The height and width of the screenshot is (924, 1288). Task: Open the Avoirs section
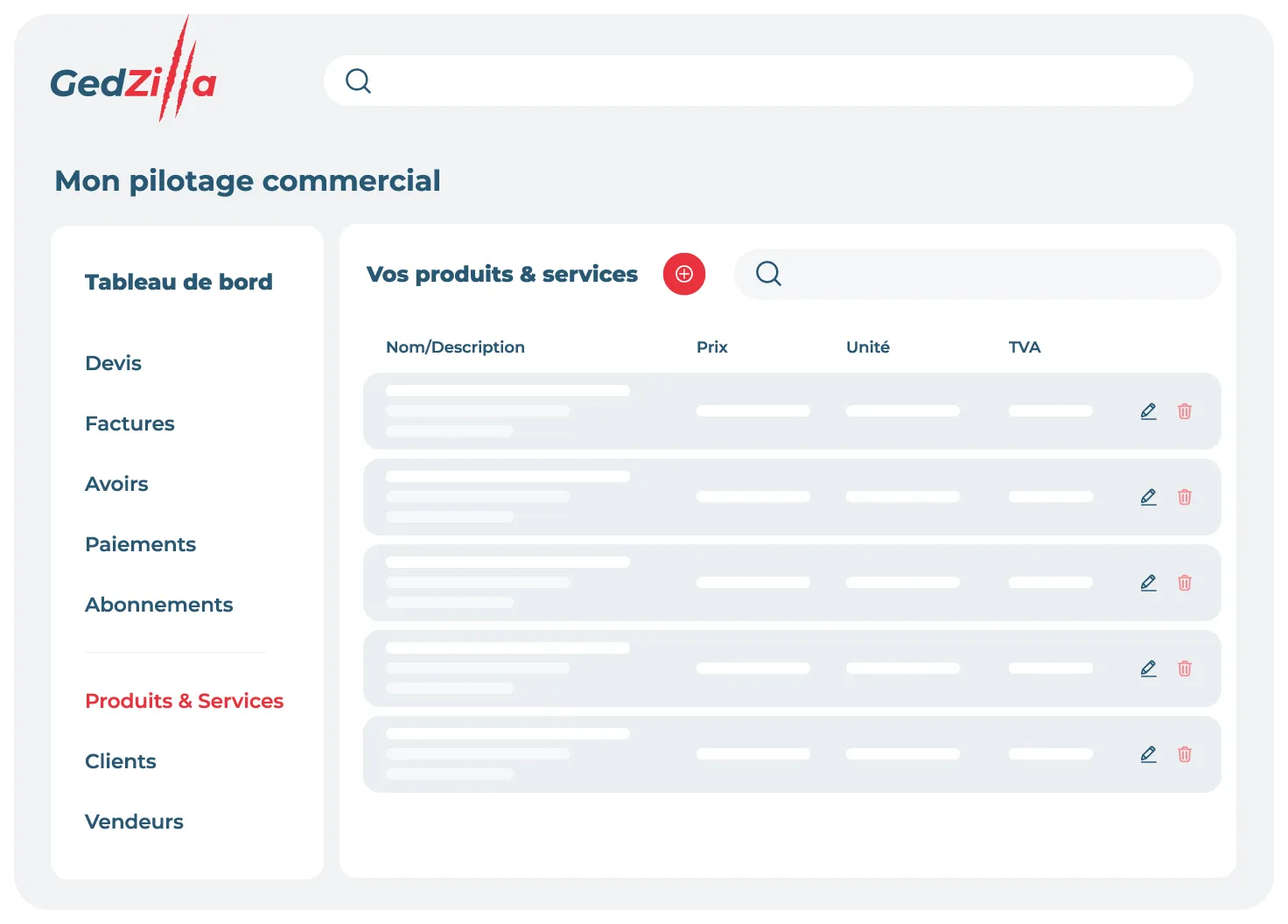(x=116, y=484)
